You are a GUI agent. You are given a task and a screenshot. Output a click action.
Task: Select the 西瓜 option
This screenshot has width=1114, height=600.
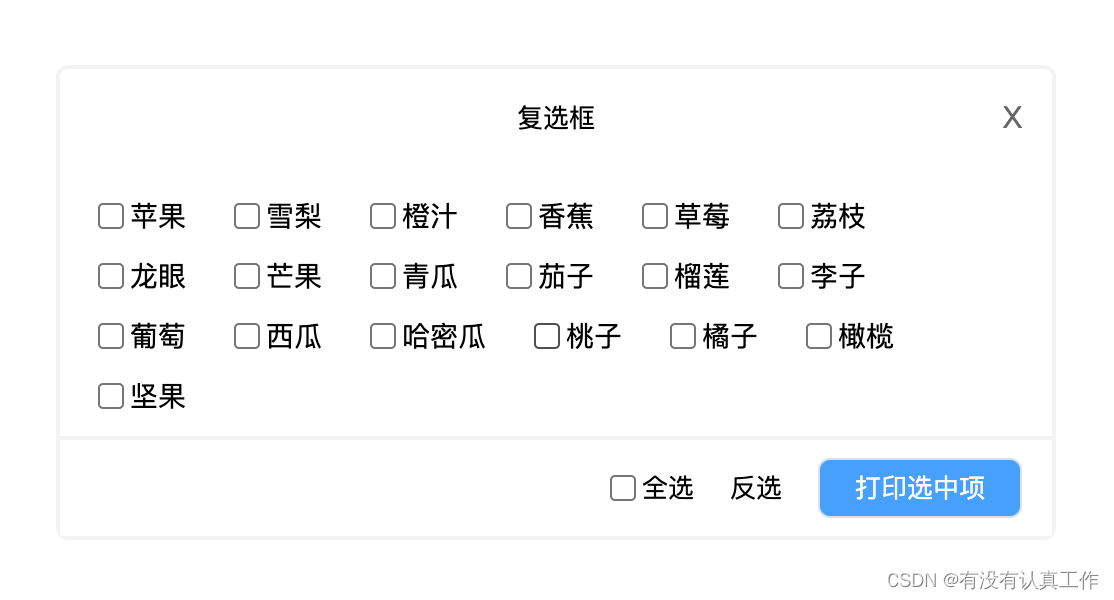[x=246, y=336]
